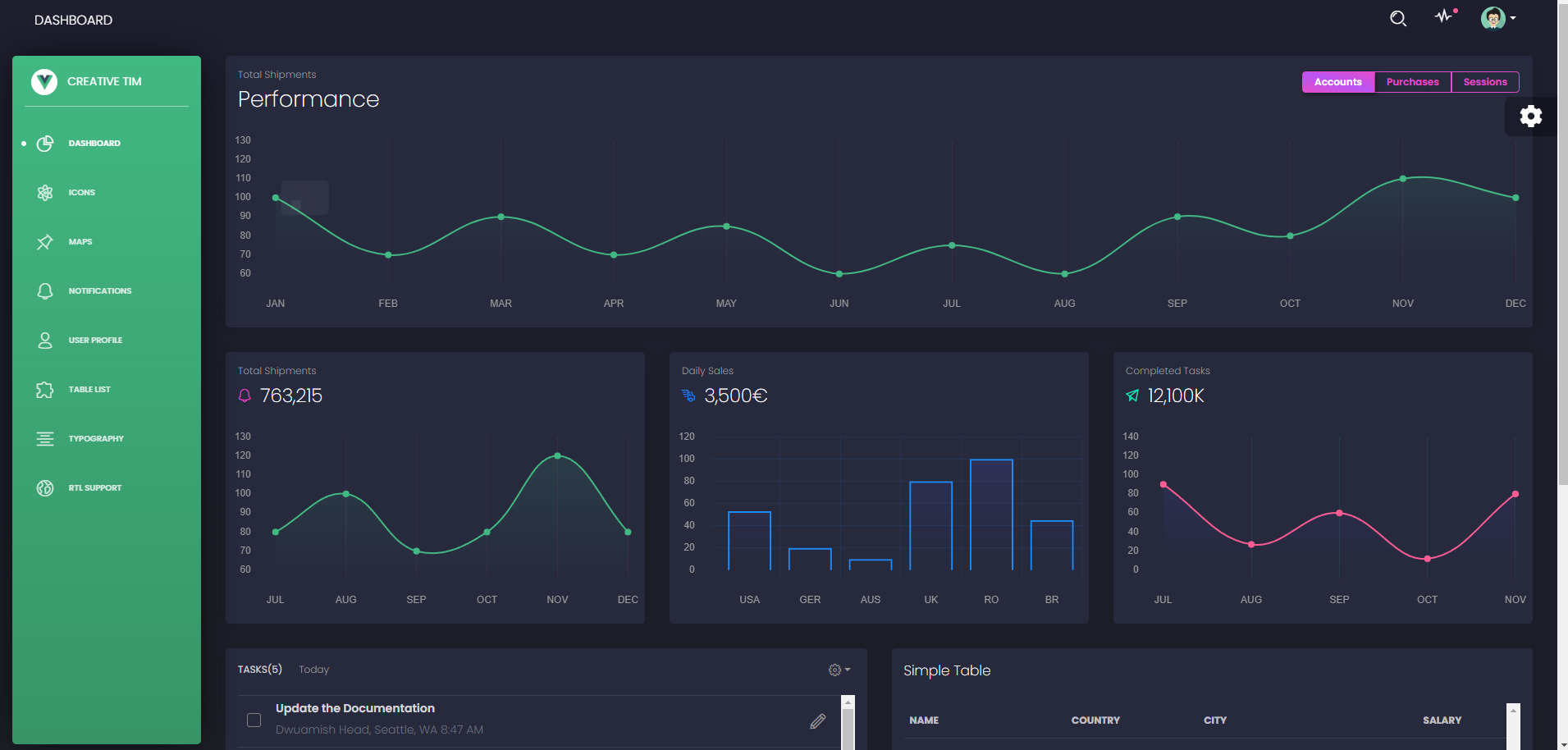Viewport: 1568px width, 750px height.
Task: Click the Maps pin icon in sidebar
Action: coord(45,241)
